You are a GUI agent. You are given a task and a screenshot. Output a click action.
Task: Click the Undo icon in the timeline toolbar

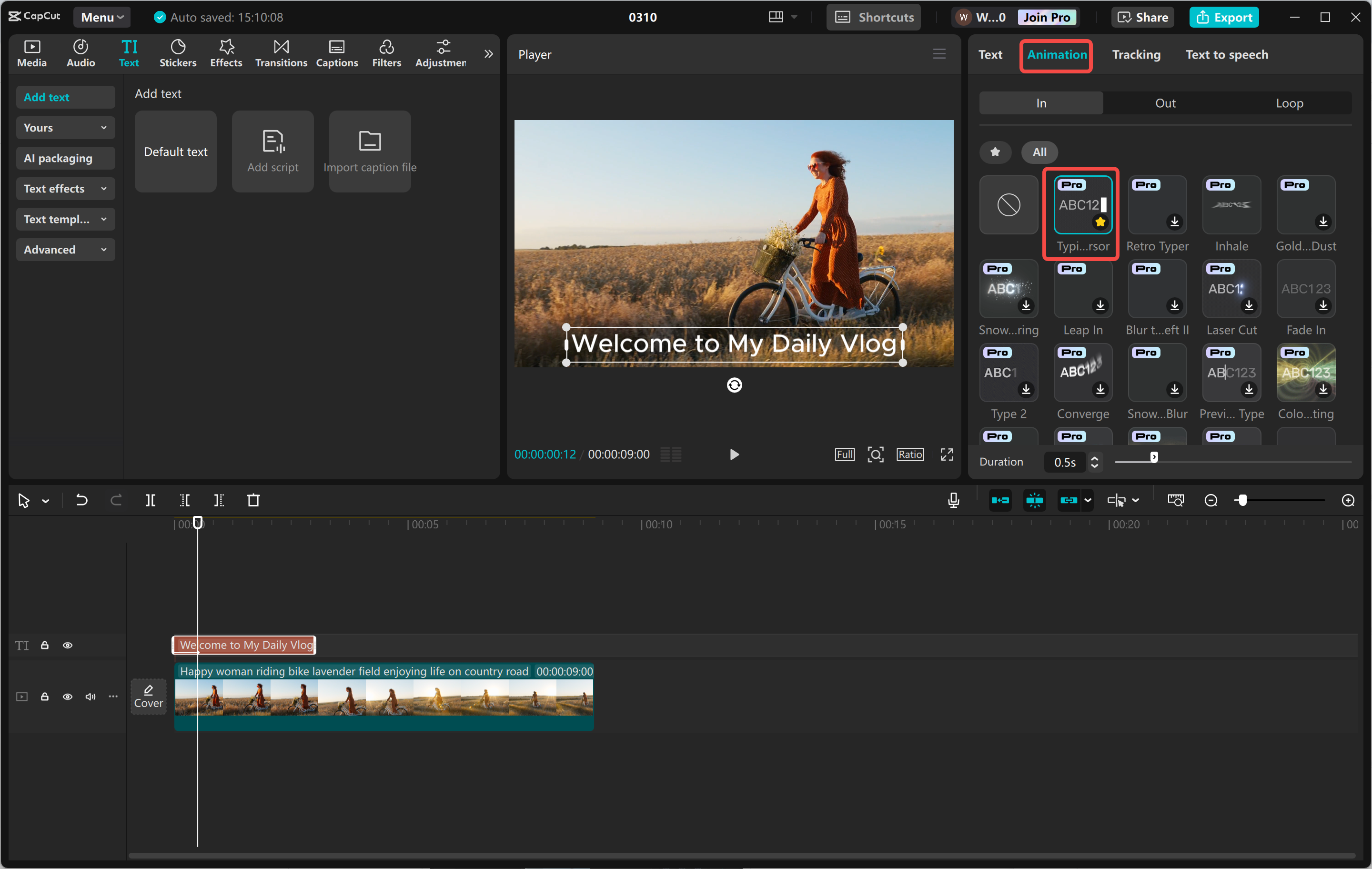coord(81,500)
